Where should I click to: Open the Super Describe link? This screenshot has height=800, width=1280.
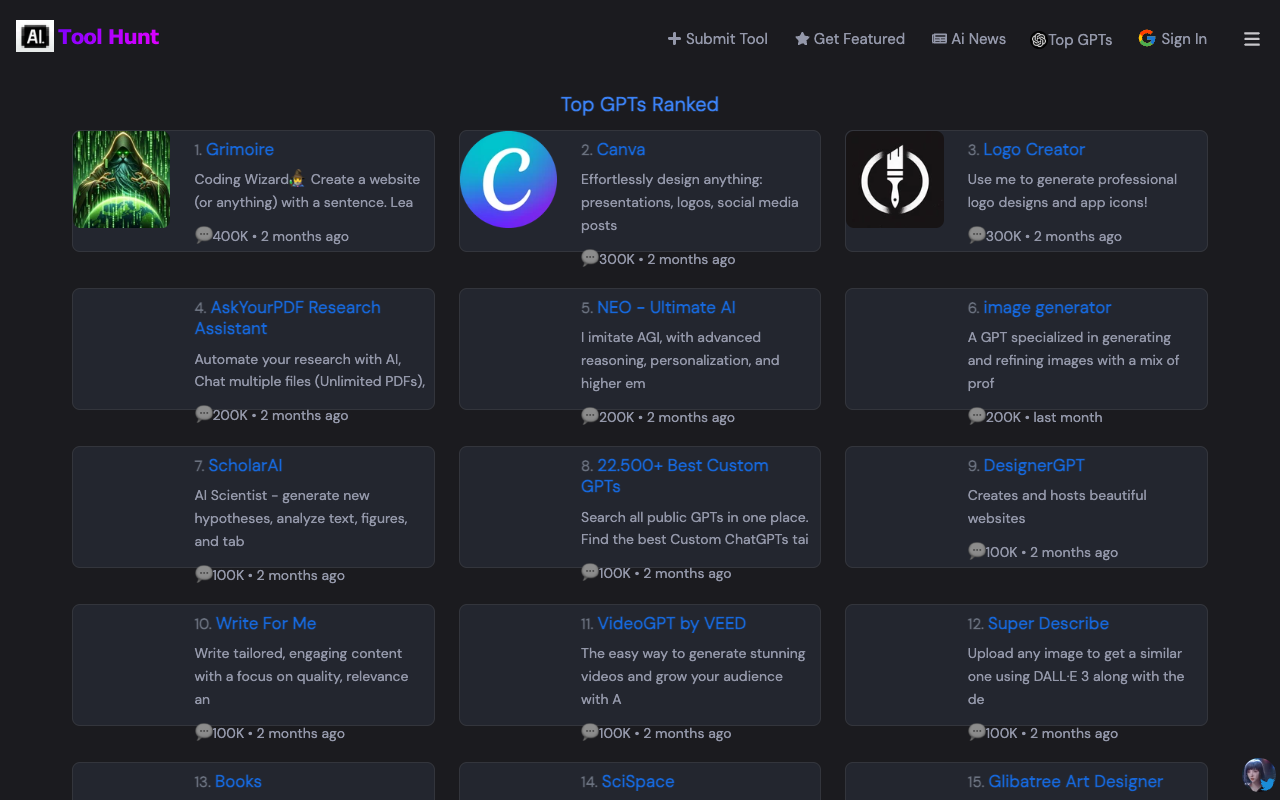coord(1048,623)
